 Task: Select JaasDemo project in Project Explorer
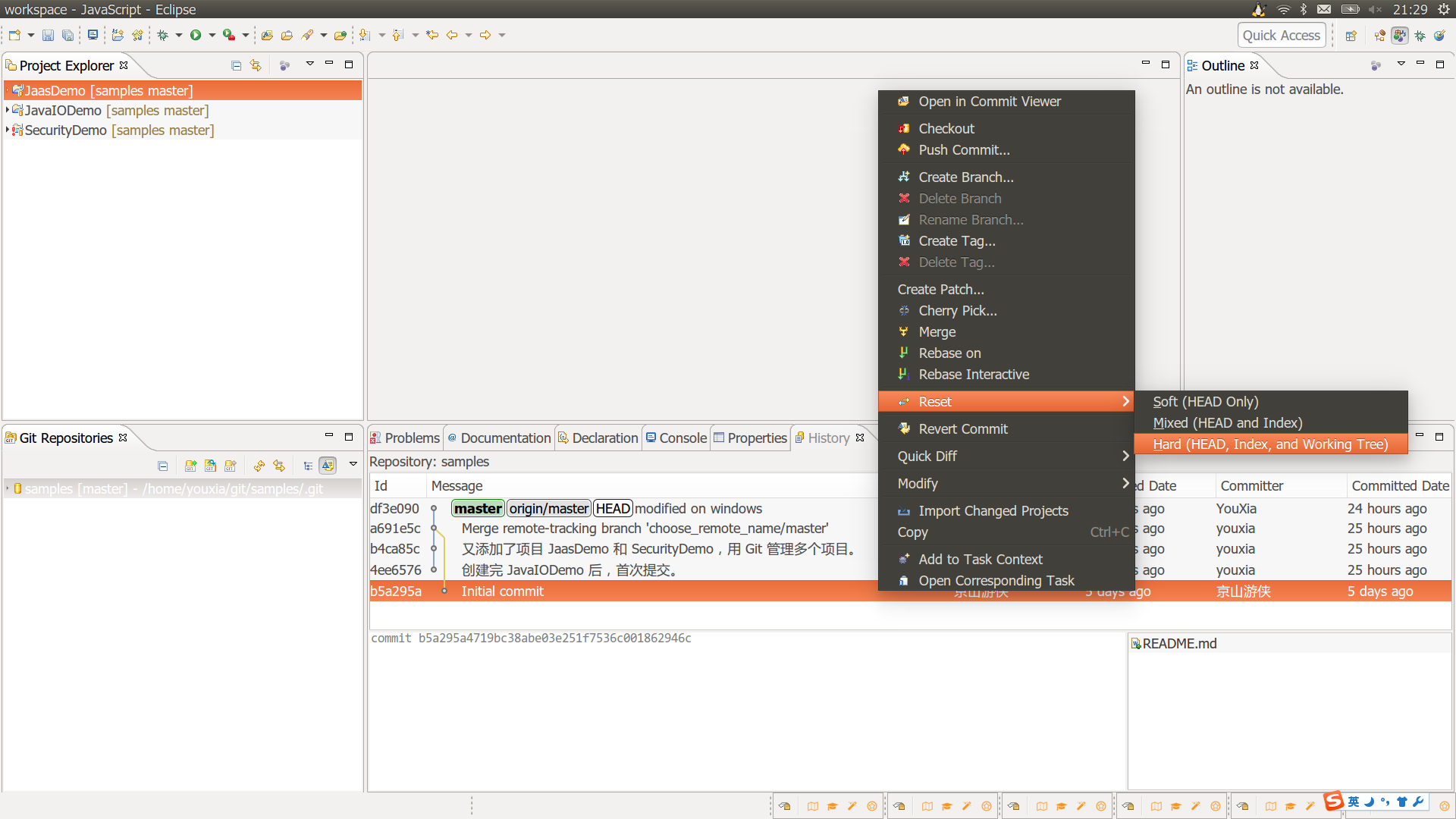tap(182, 90)
